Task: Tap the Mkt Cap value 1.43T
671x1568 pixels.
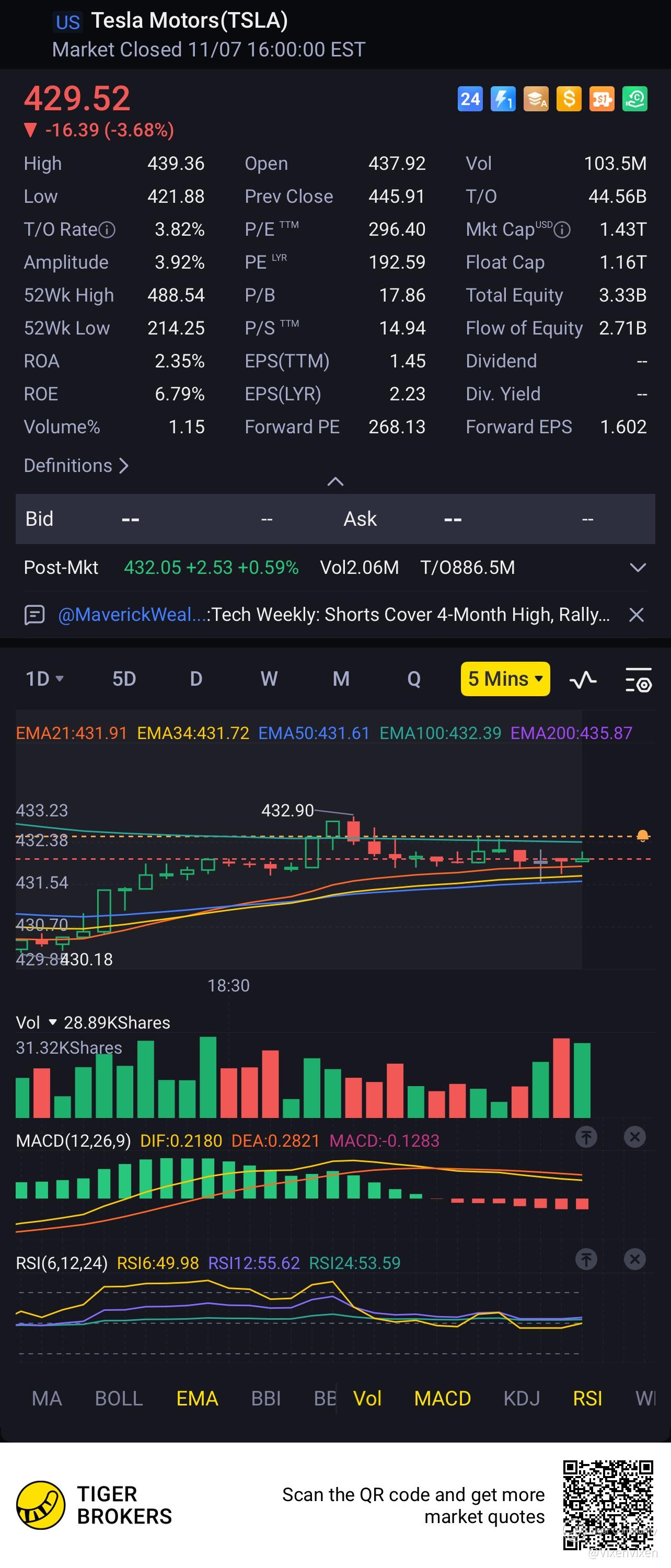Action: pyautogui.click(x=623, y=229)
